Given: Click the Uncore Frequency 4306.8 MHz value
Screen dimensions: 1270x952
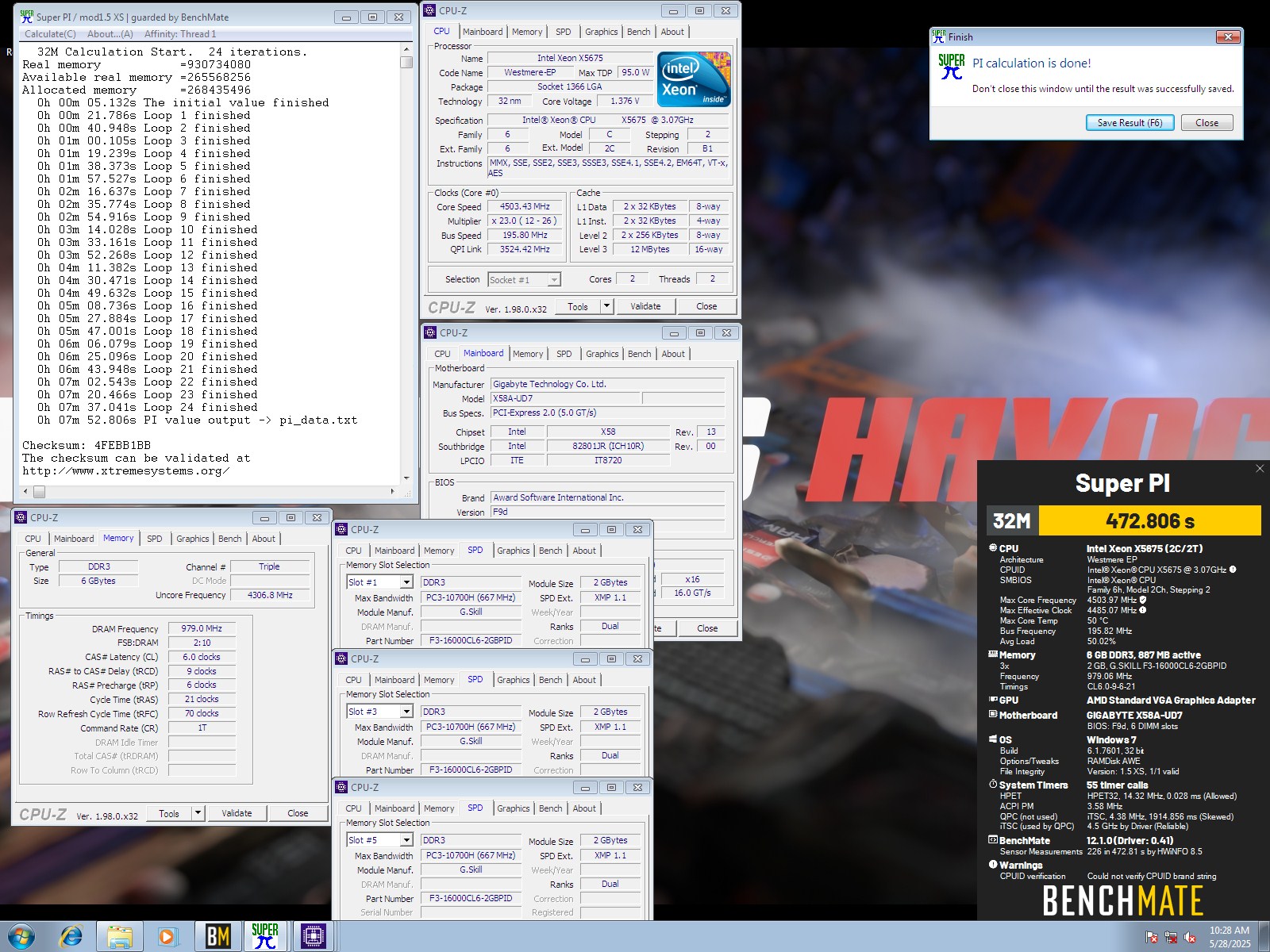Looking at the screenshot, I should tap(270, 595).
